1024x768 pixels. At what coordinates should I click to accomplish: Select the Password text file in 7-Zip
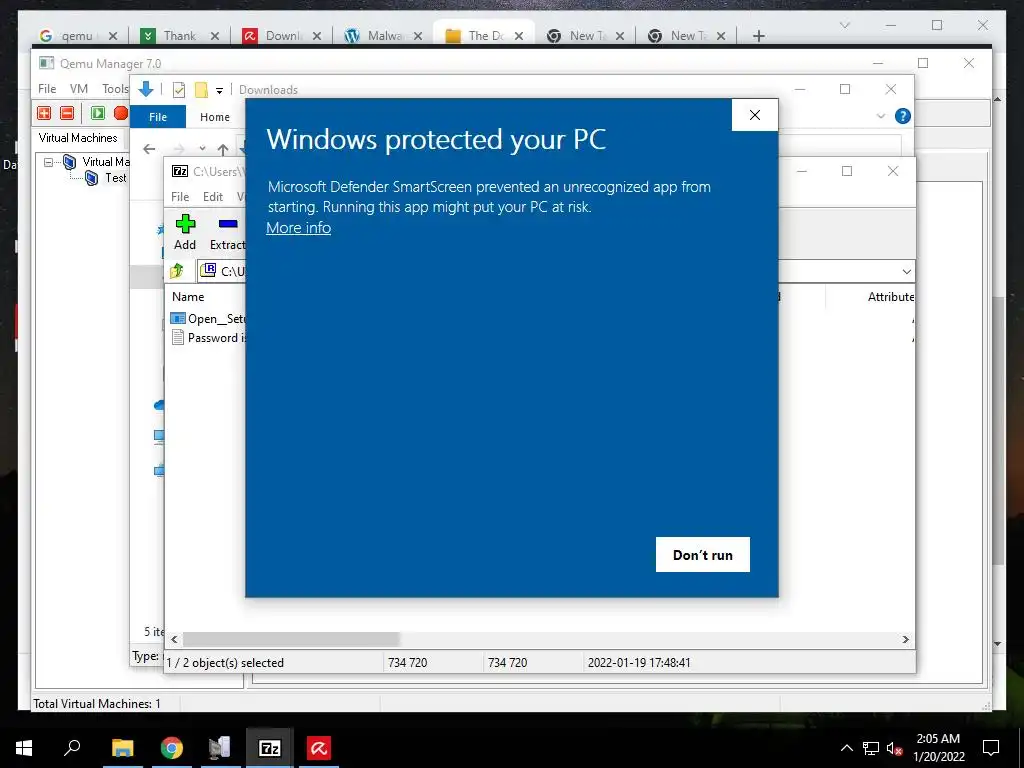tap(208, 338)
